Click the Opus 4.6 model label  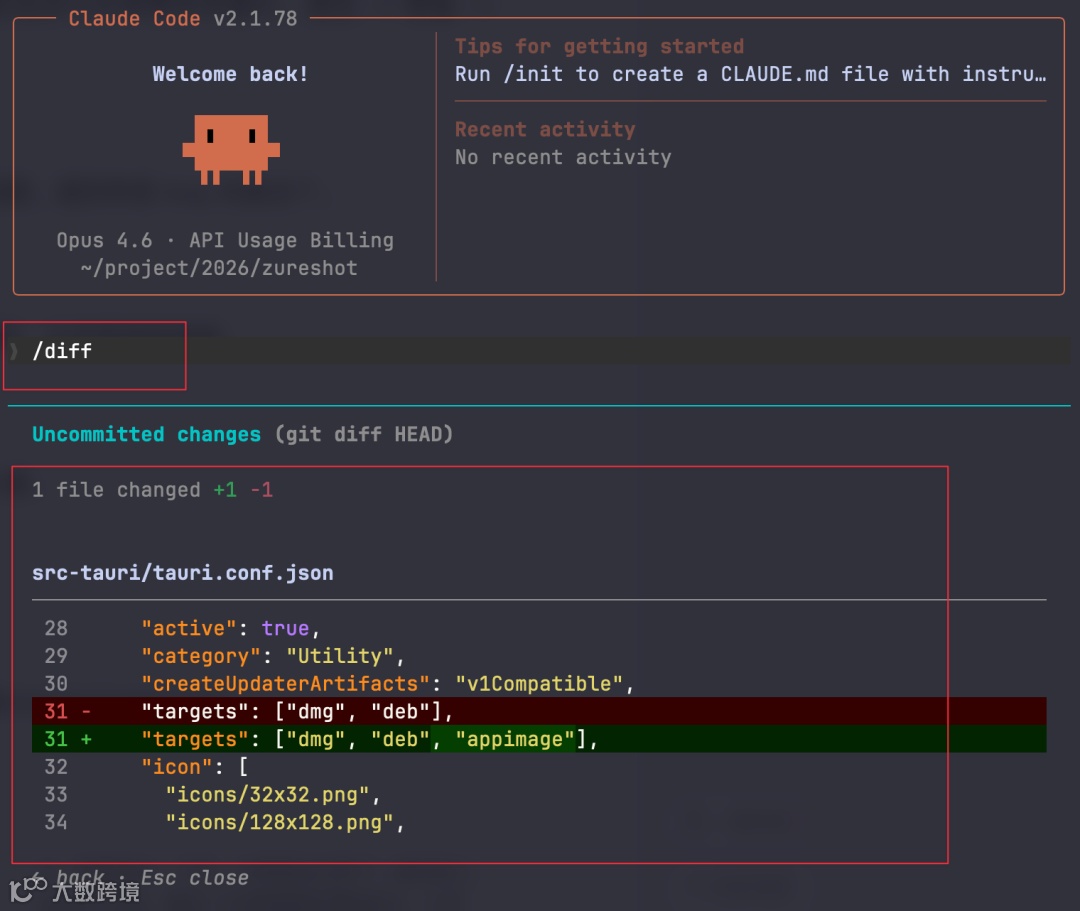[105, 240]
